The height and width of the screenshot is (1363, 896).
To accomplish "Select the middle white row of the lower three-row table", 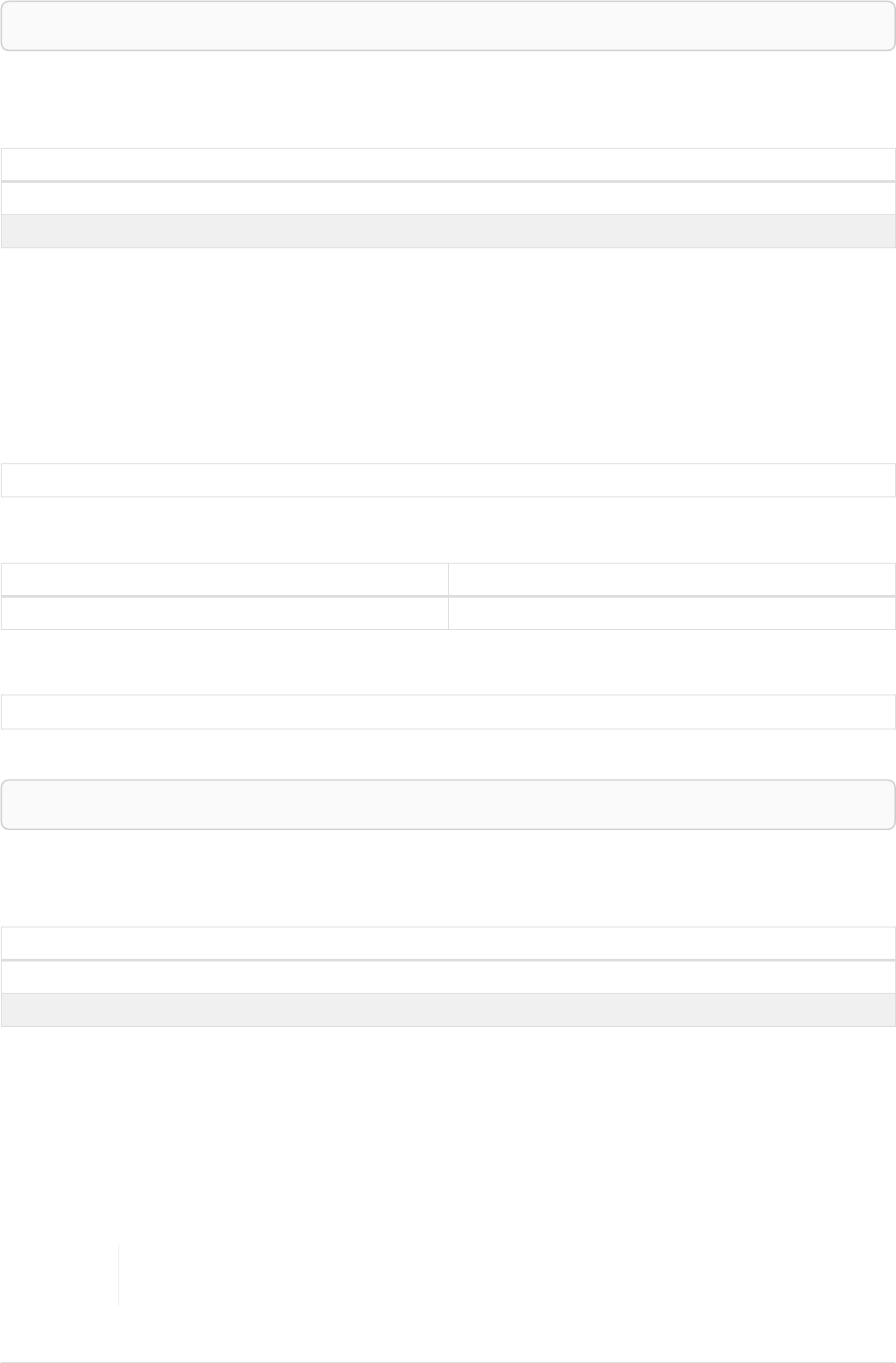I will click(448, 977).
